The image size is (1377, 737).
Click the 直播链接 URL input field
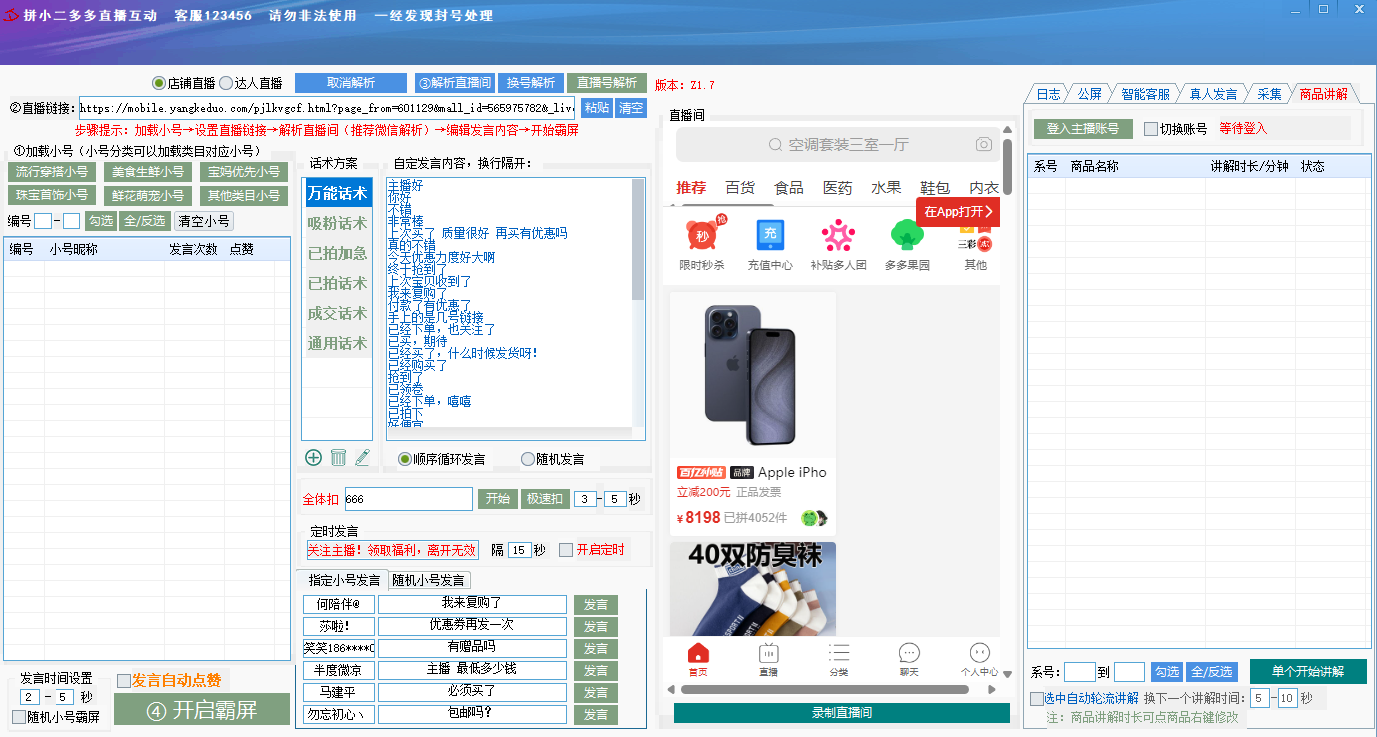pos(327,108)
